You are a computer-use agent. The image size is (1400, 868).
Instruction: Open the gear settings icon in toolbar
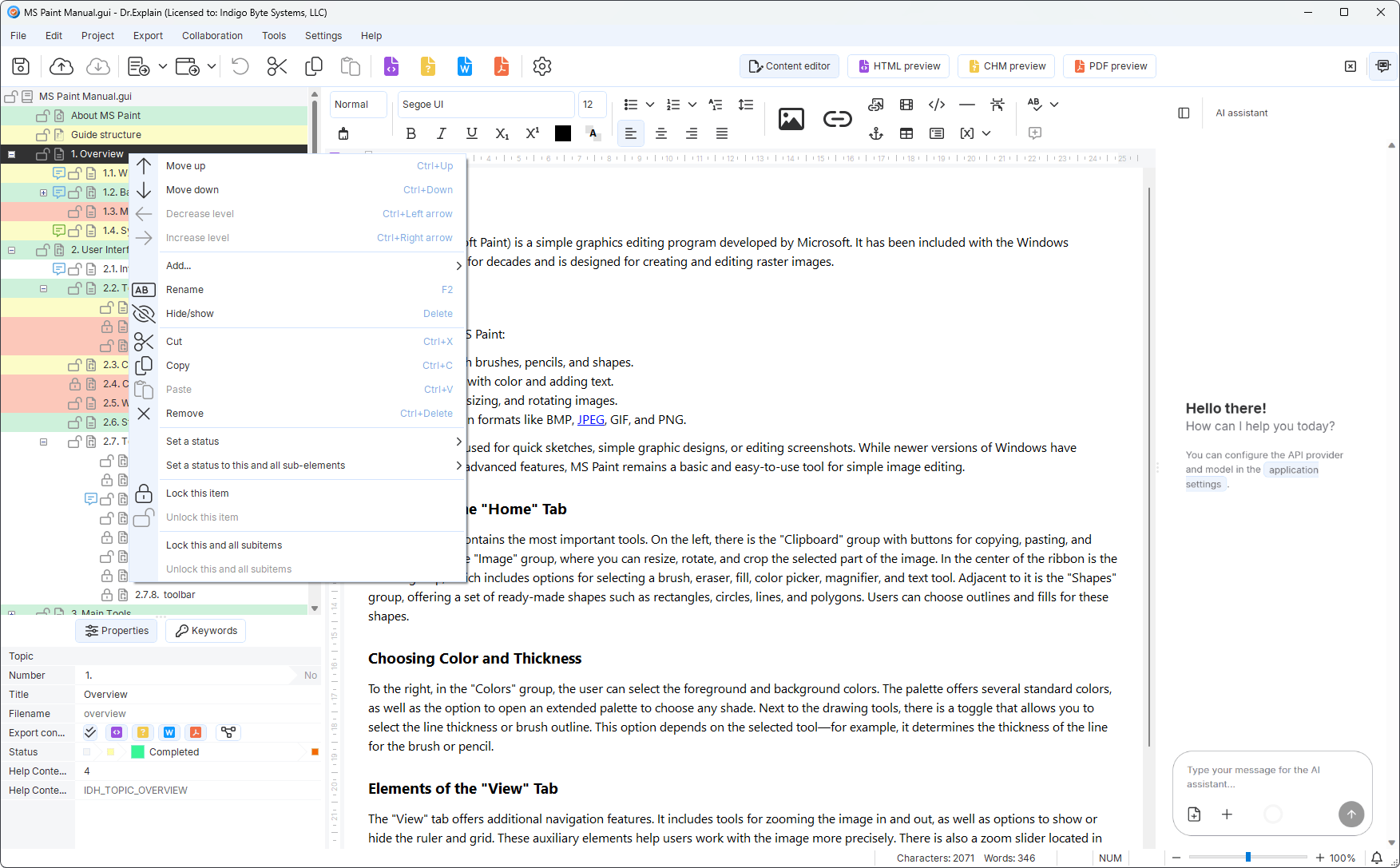click(542, 66)
